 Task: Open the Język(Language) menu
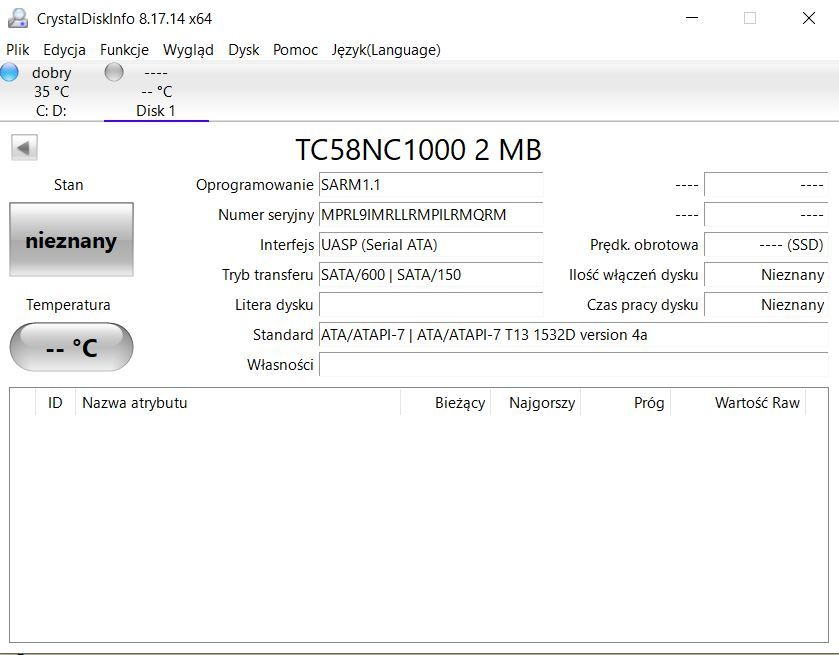(x=386, y=50)
